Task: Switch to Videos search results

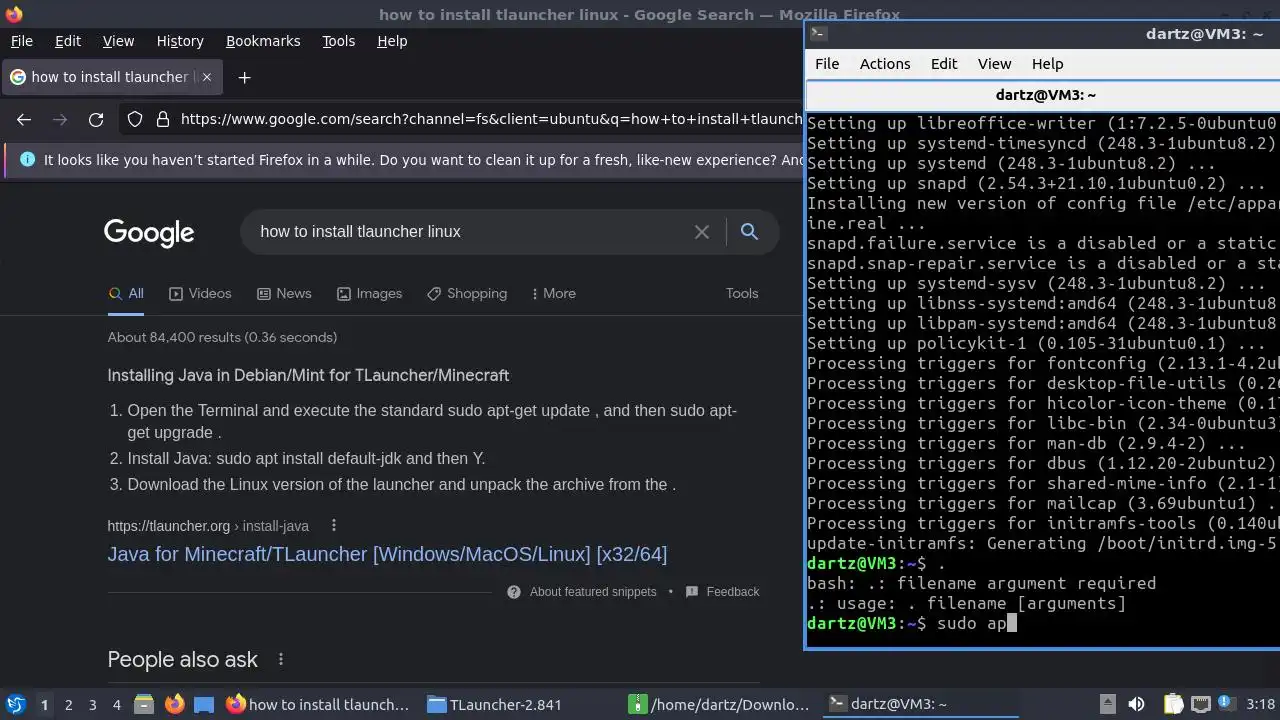Action: tap(200, 294)
